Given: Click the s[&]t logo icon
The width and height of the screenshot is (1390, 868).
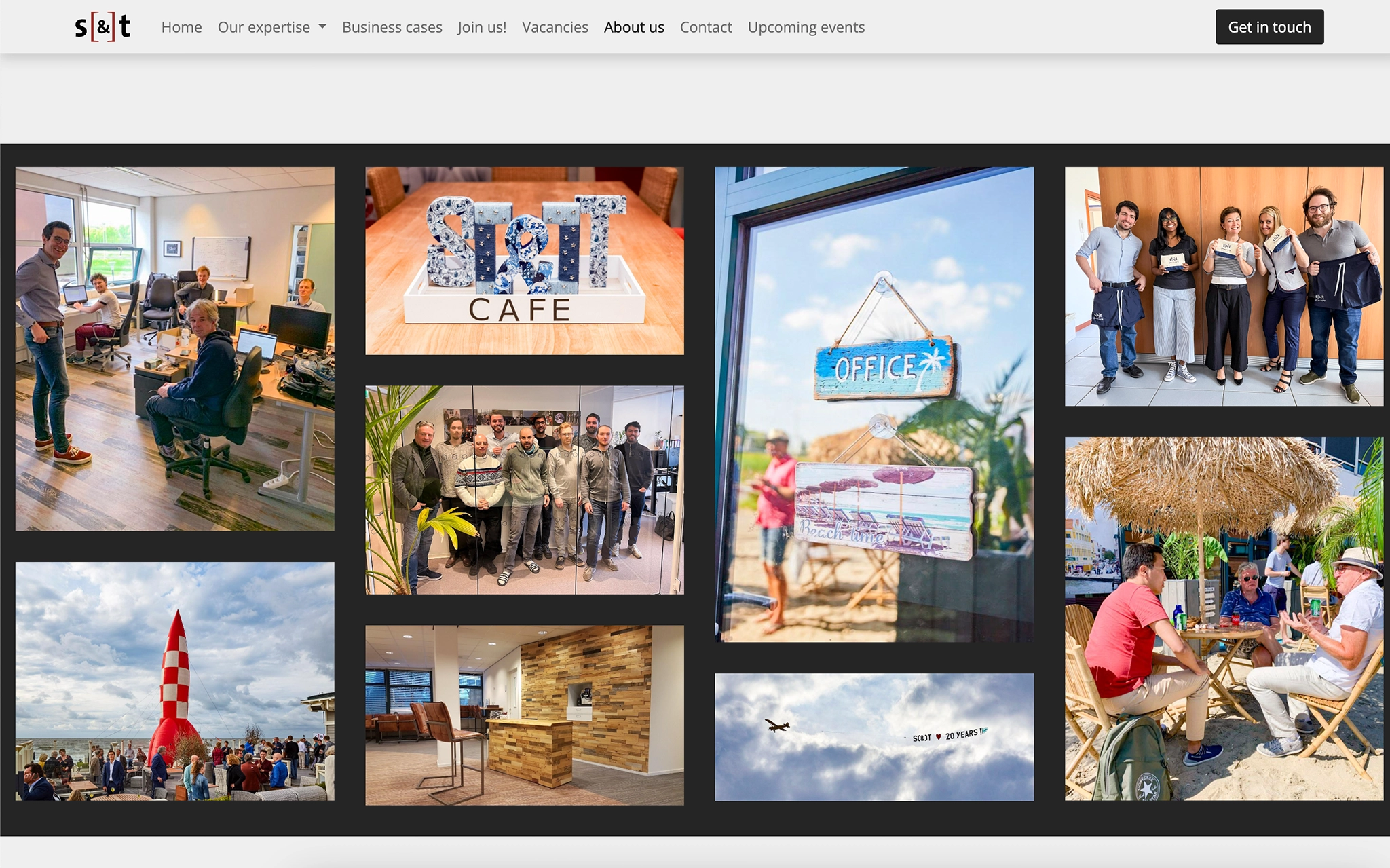Looking at the screenshot, I should tap(103, 26).
